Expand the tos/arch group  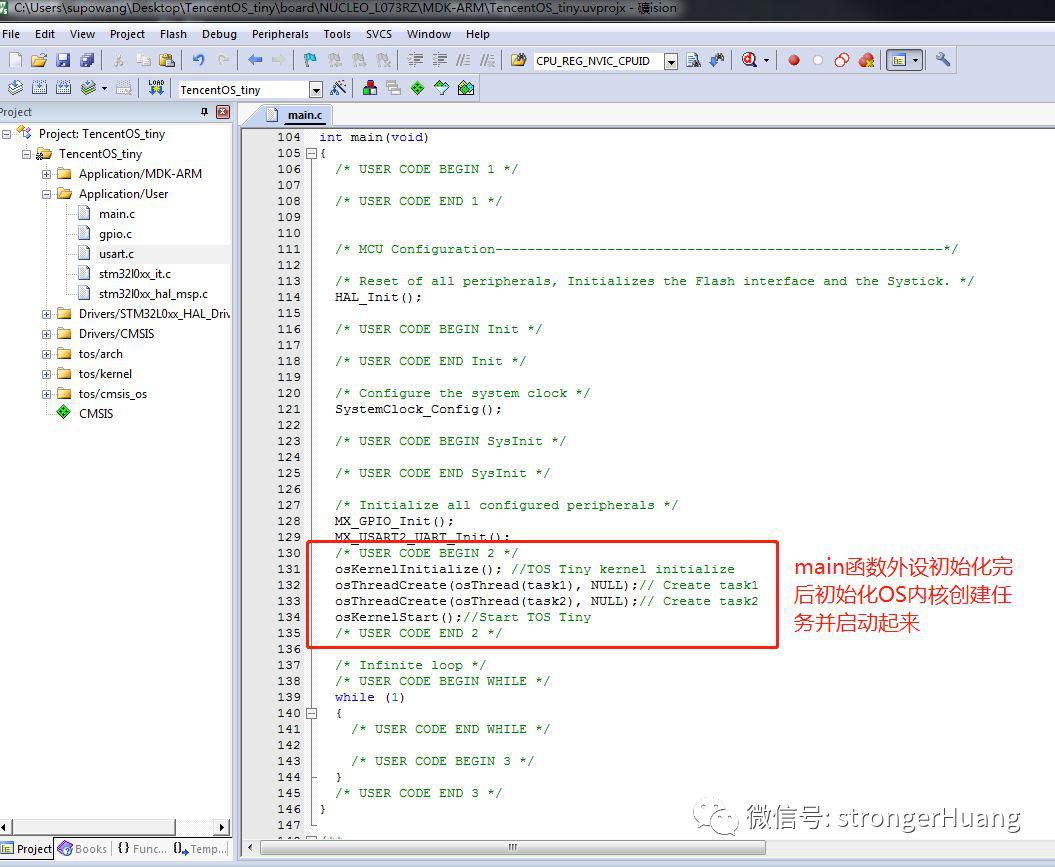[46, 354]
